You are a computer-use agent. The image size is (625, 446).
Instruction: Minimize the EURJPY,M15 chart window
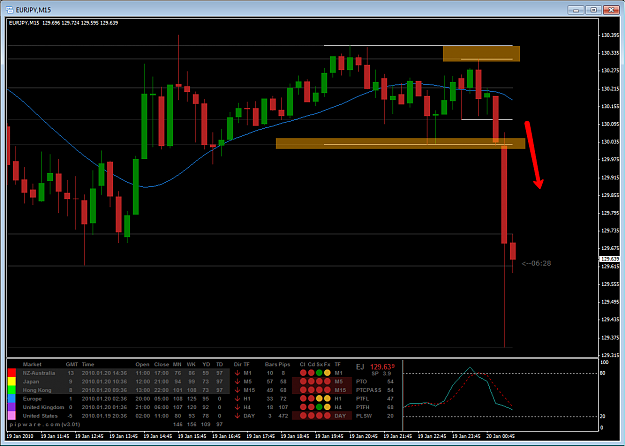tap(576, 10)
